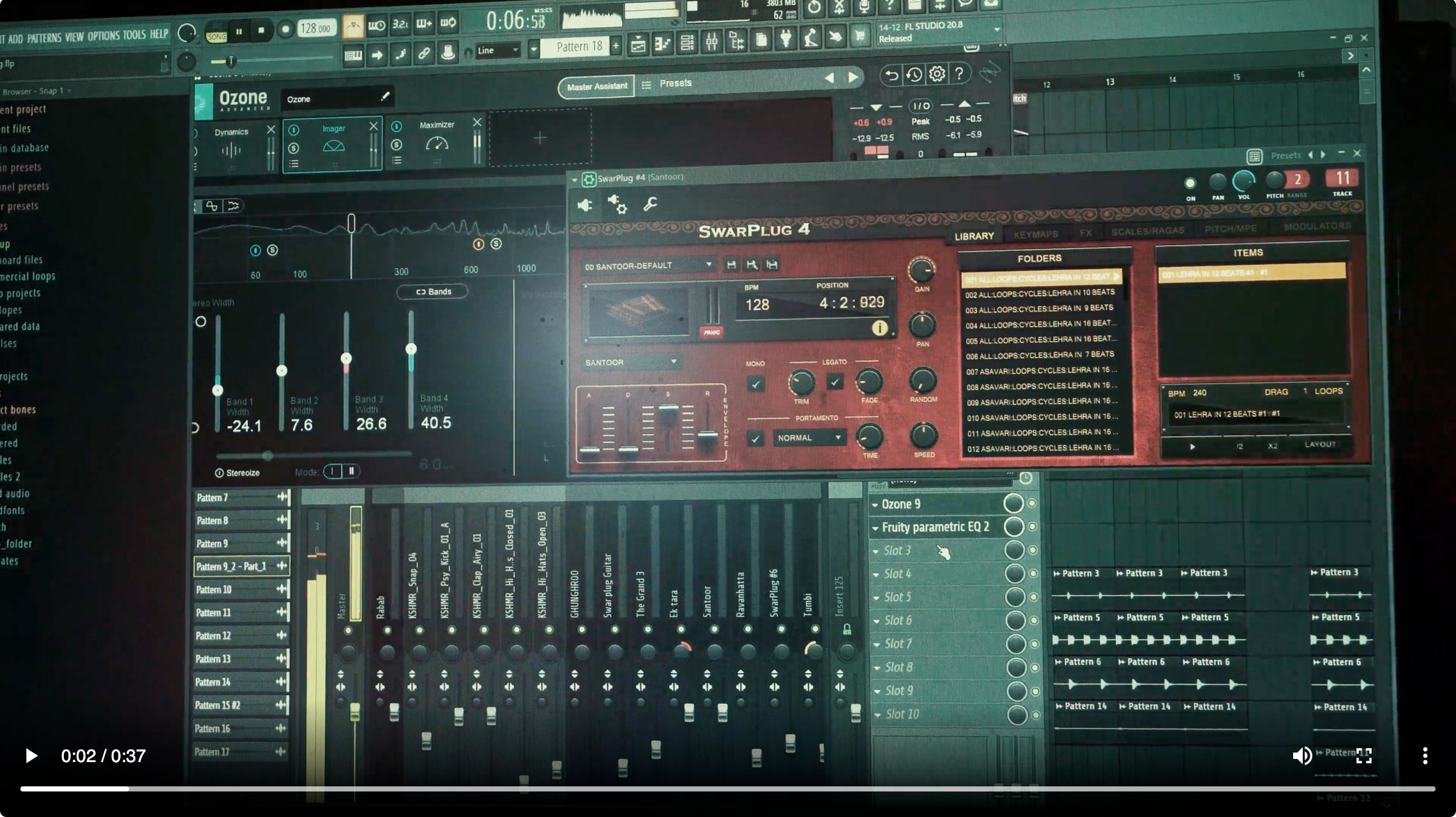Toggle Stereoize power button
The image size is (1456, 817).
[219, 473]
